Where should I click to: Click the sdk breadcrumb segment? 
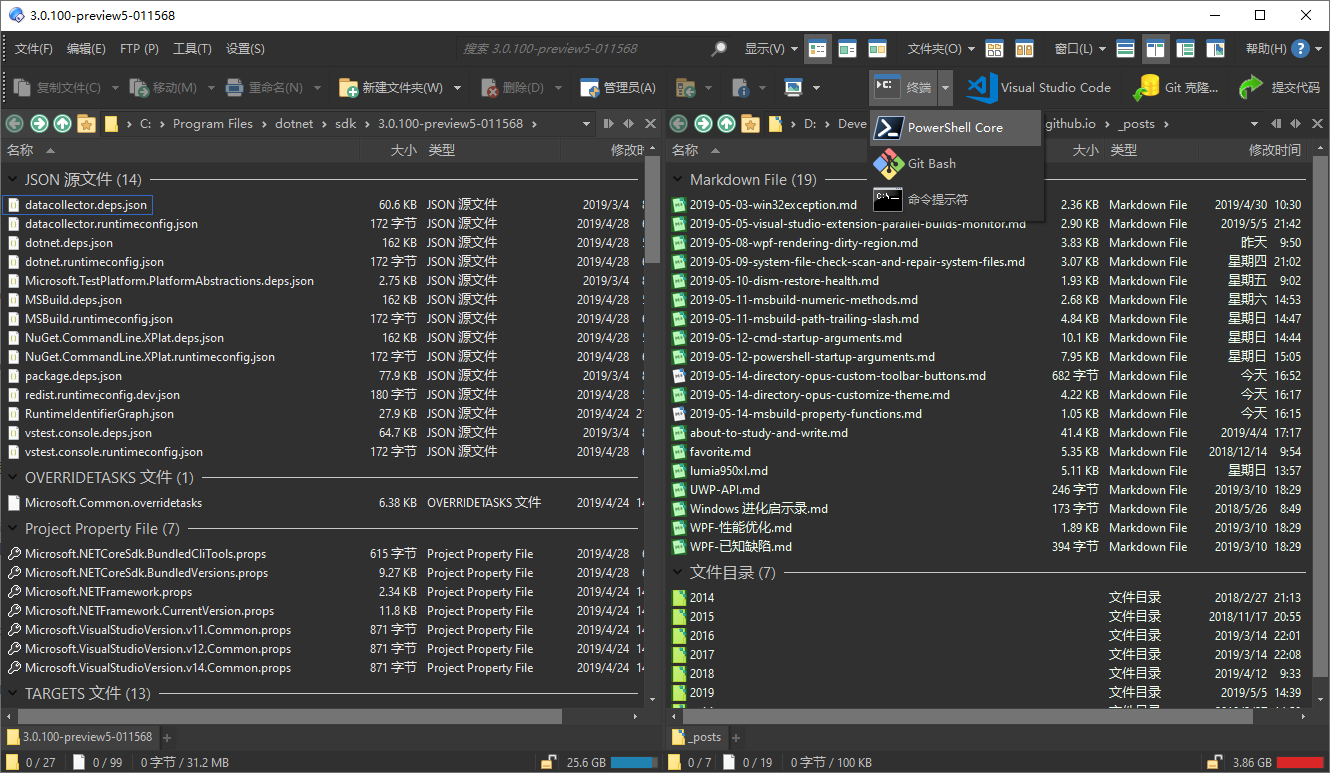click(346, 123)
